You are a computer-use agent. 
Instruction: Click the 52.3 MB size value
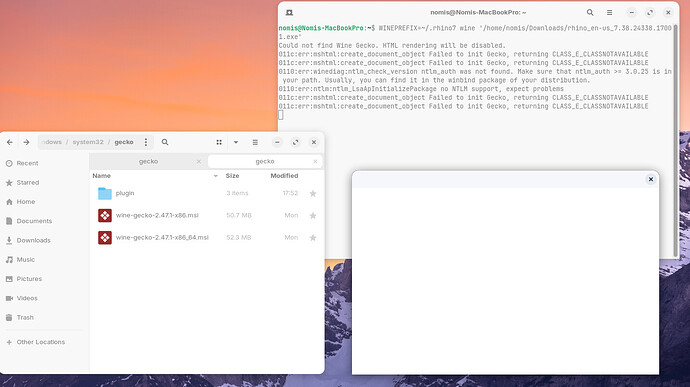point(239,237)
